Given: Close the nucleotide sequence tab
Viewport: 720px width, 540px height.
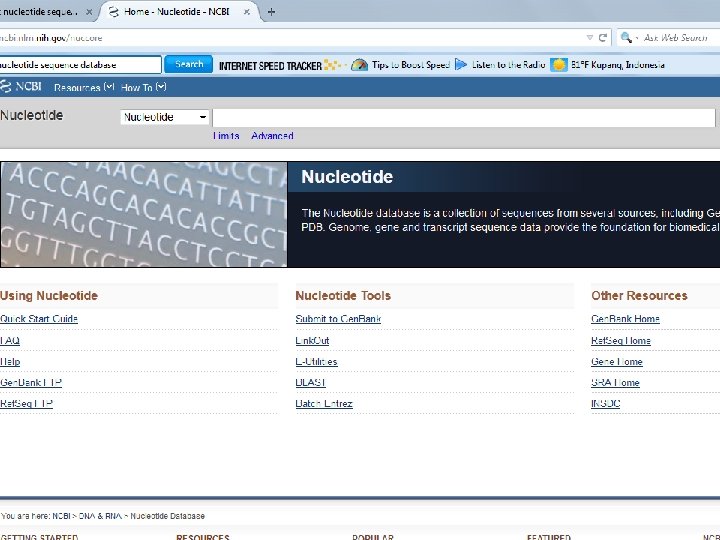Looking at the screenshot, I should 89,12.
